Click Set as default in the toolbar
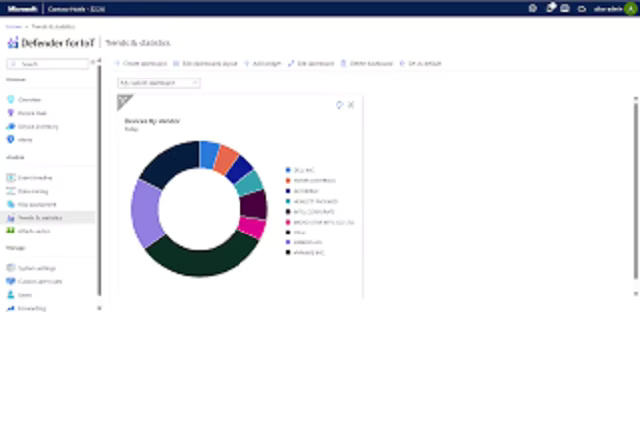 coord(420,64)
